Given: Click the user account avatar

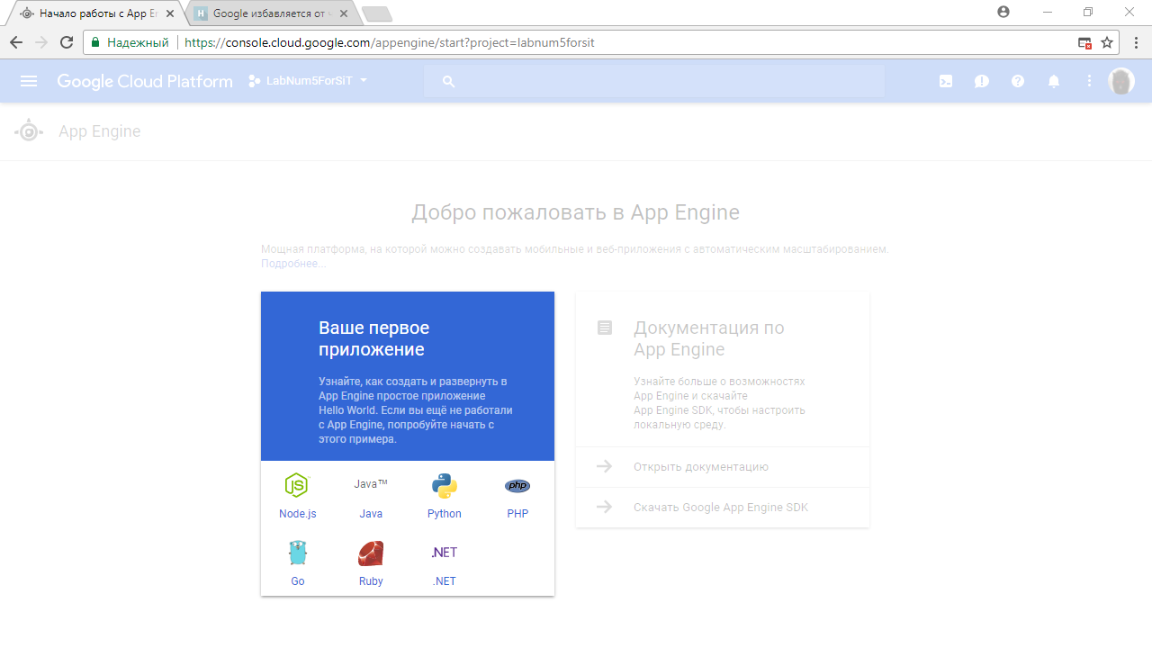Looking at the screenshot, I should coord(1121,81).
